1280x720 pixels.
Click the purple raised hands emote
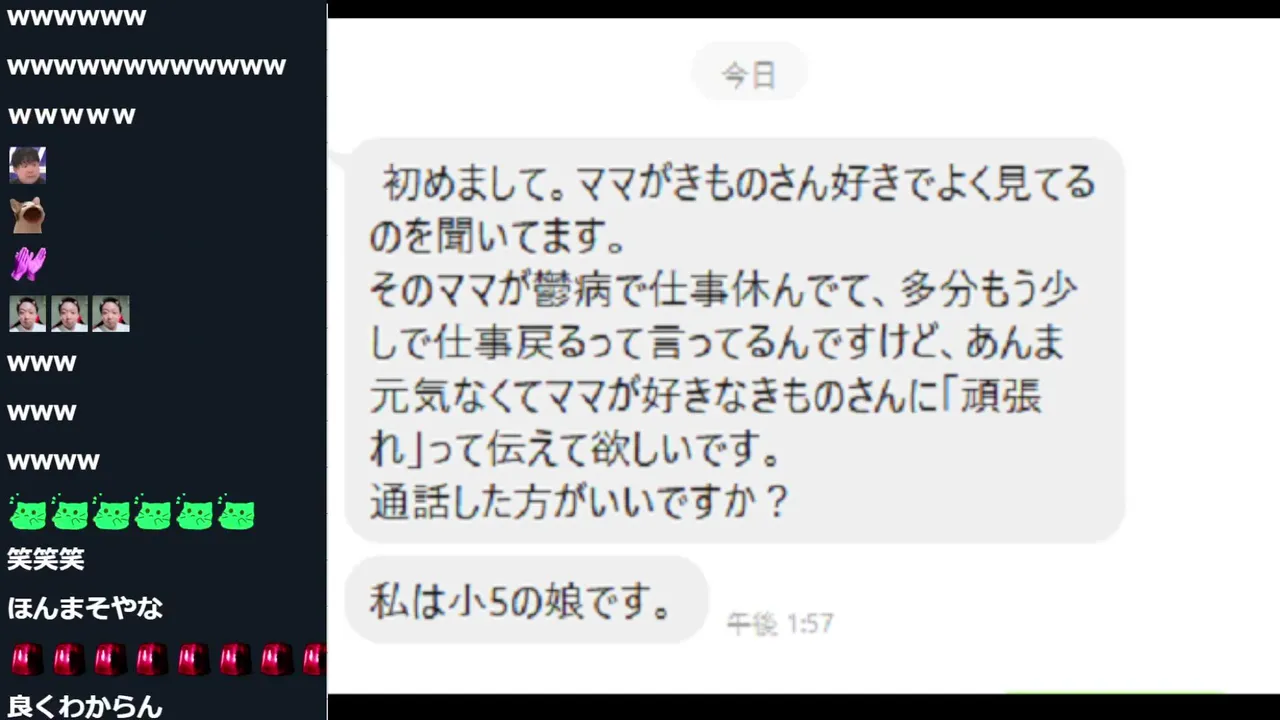(28, 264)
